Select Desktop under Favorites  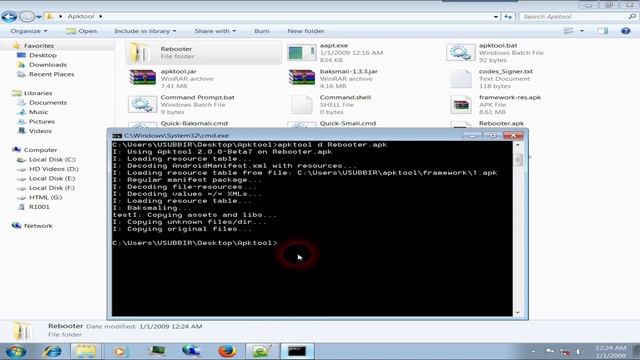[x=43, y=55]
